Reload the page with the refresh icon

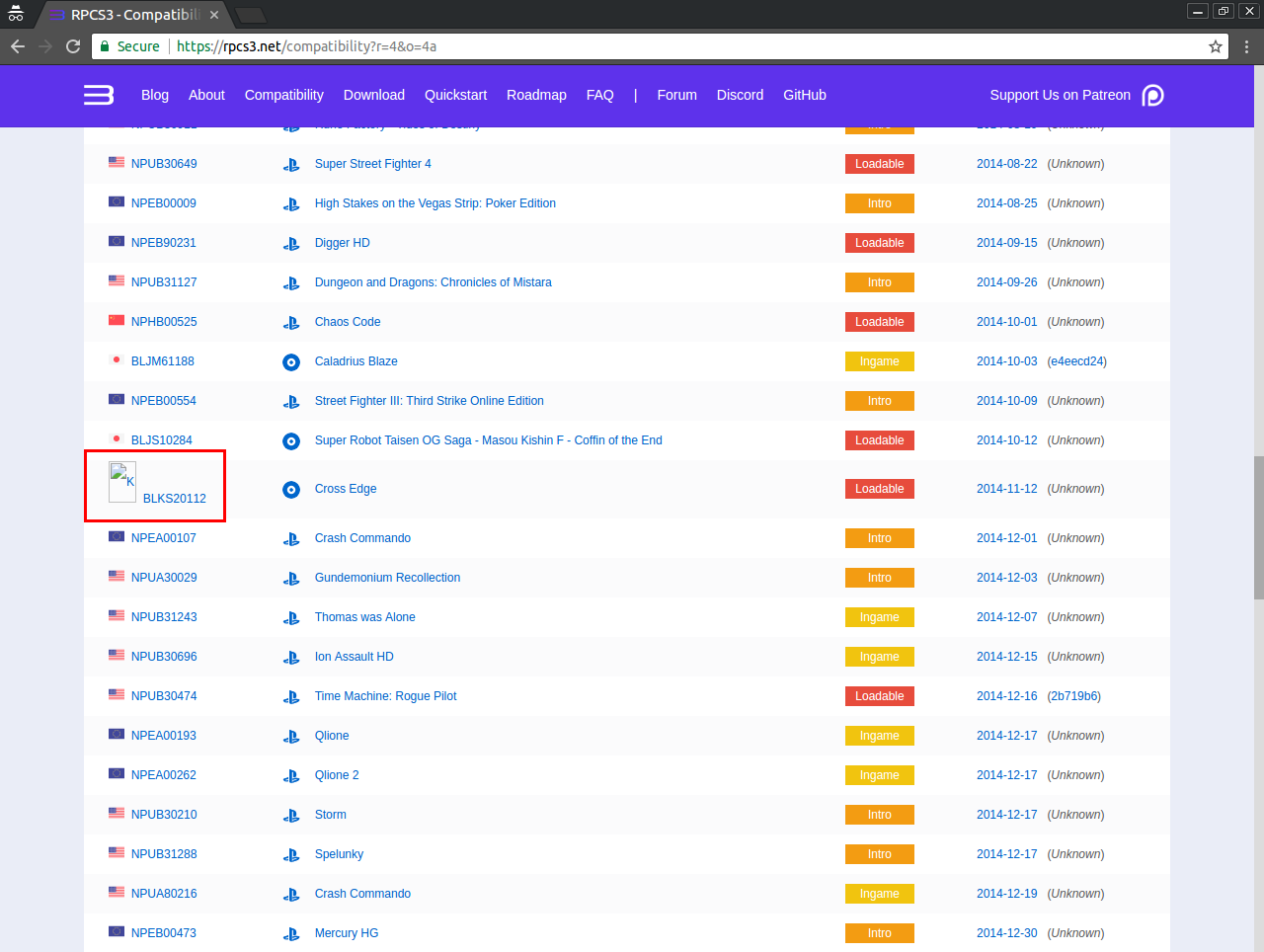73,46
